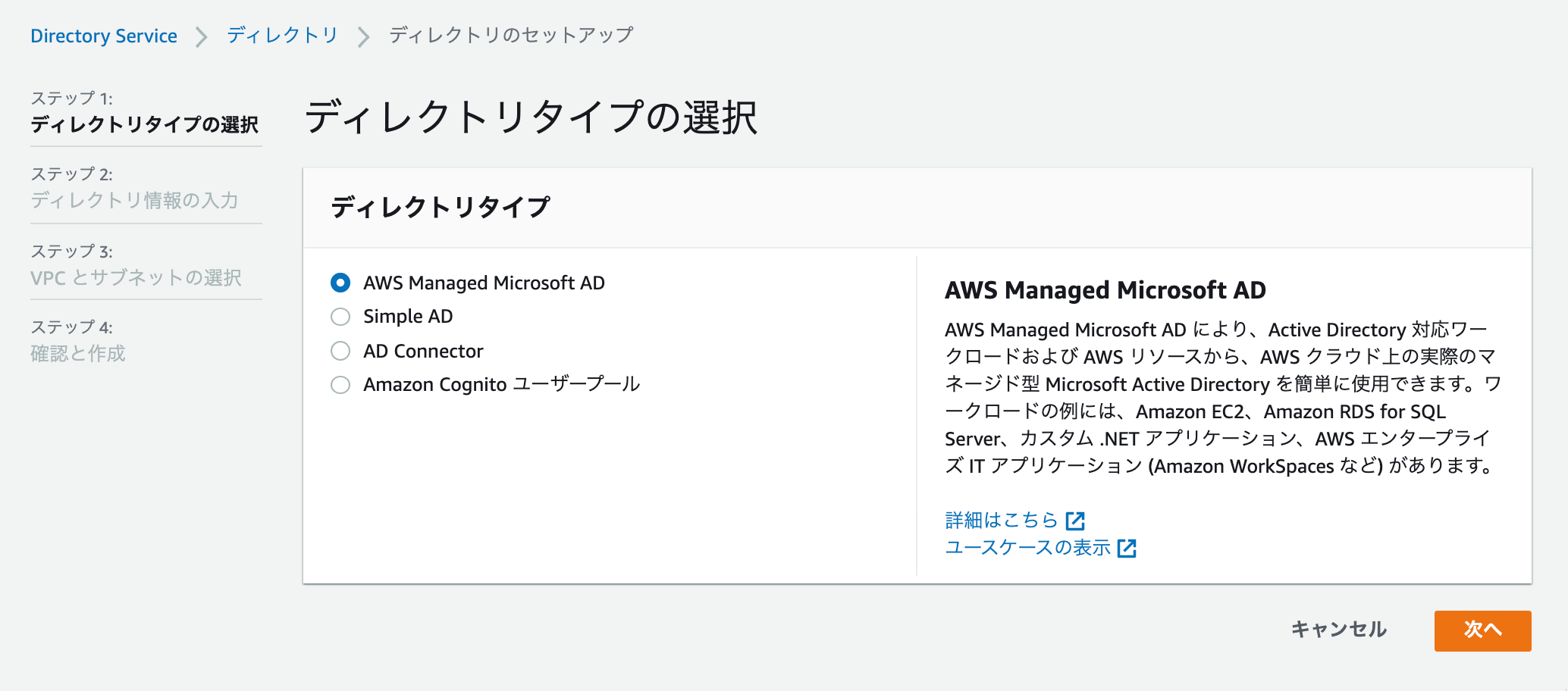
Task: Select step 4 確認と作成
Action: pyautogui.click(x=78, y=354)
